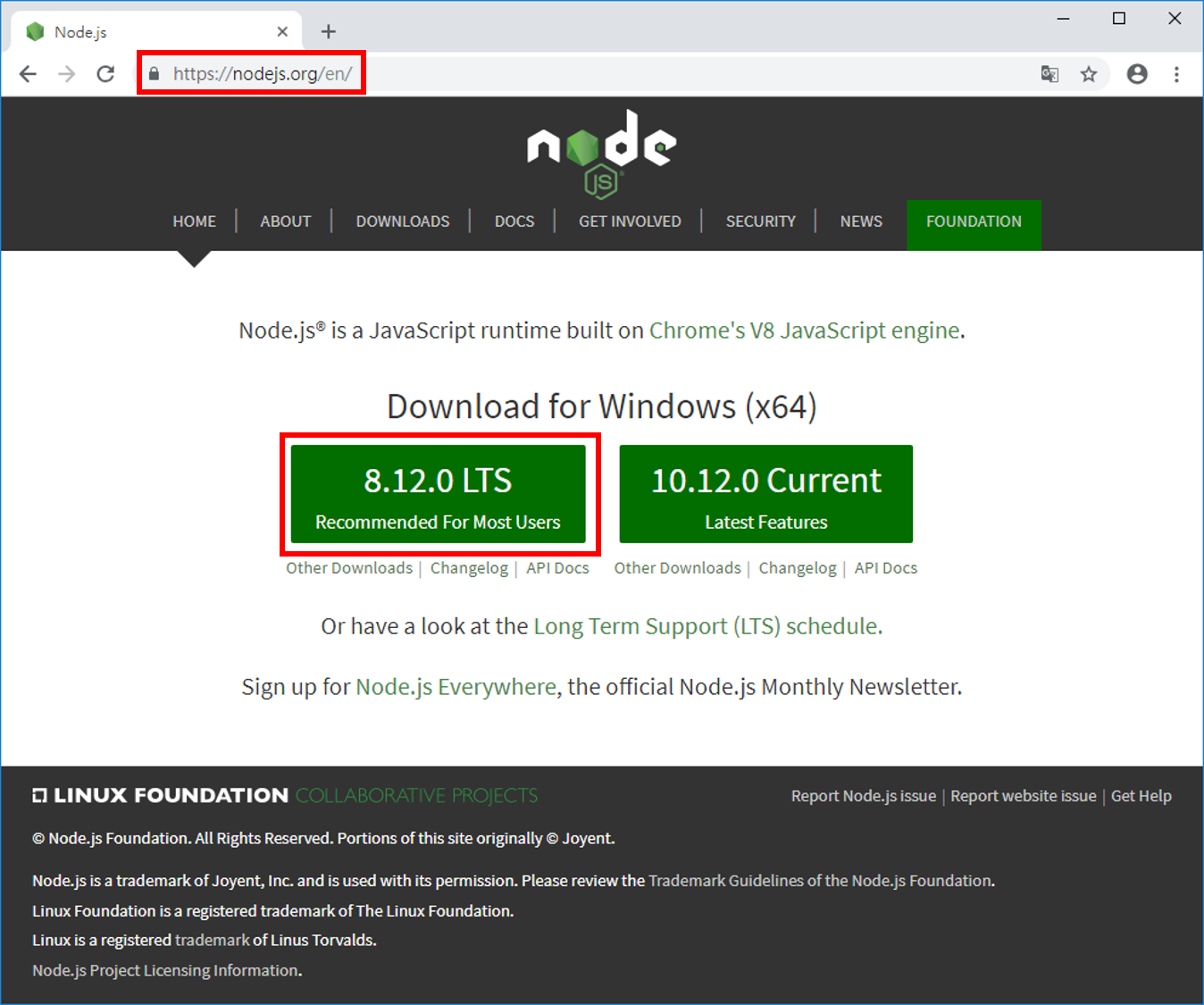1204x1005 pixels.
Task: Download the 10.12.0 Current version
Action: pos(766,494)
